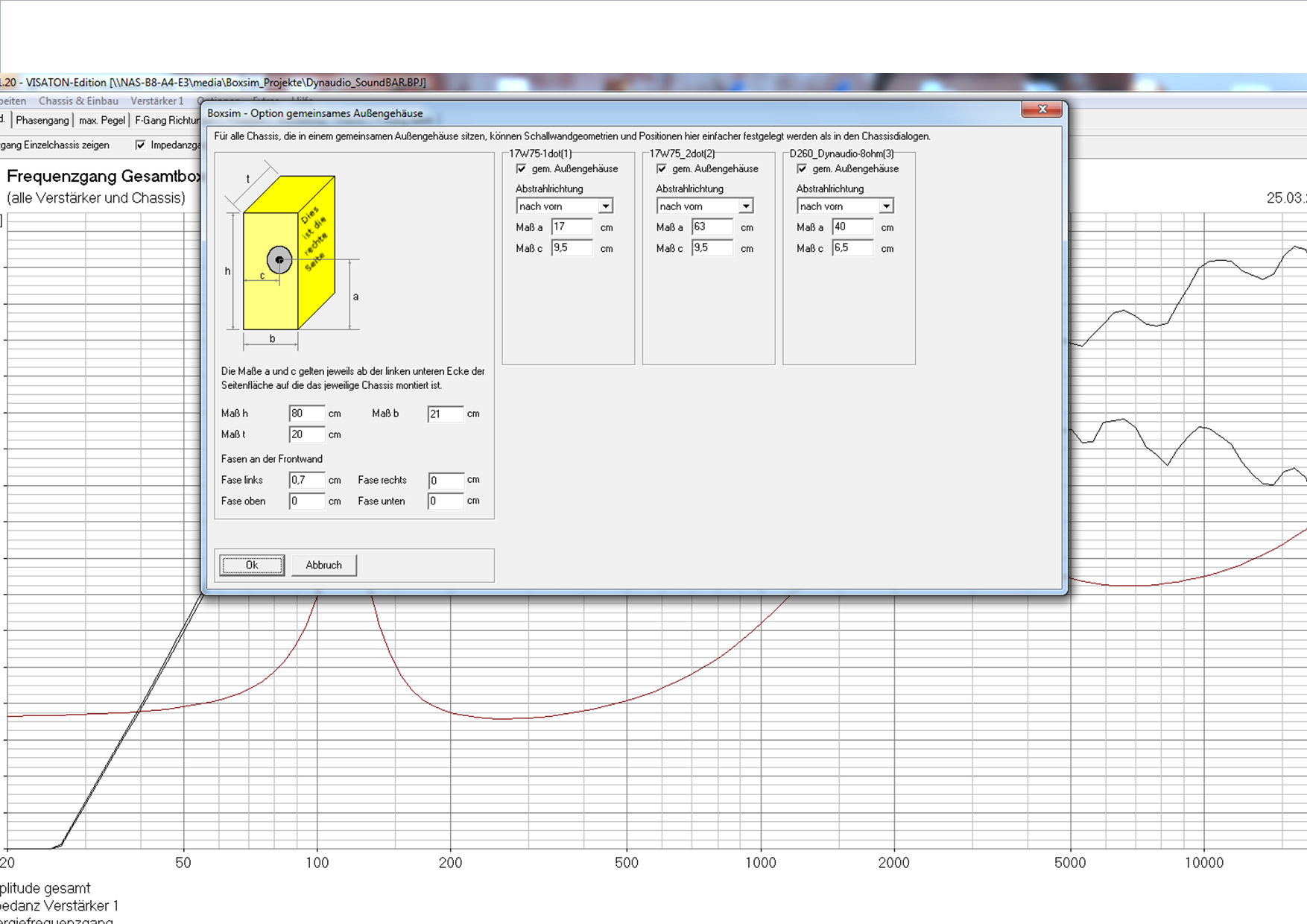The width and height of the screenshot is (1307, 924).
Task: Focus the Maß b input field
Action: pyautogui.click(x=445, y=414)
